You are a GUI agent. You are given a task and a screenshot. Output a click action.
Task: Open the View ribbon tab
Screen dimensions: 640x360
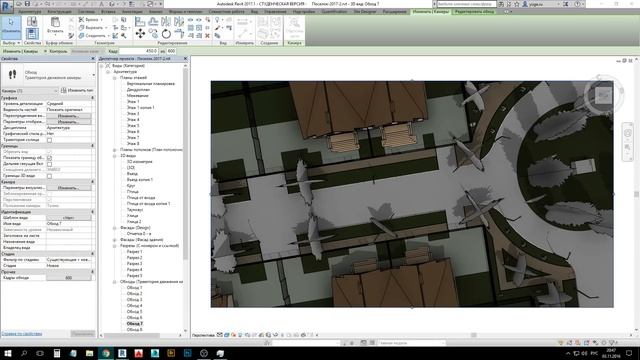point(254,12)
